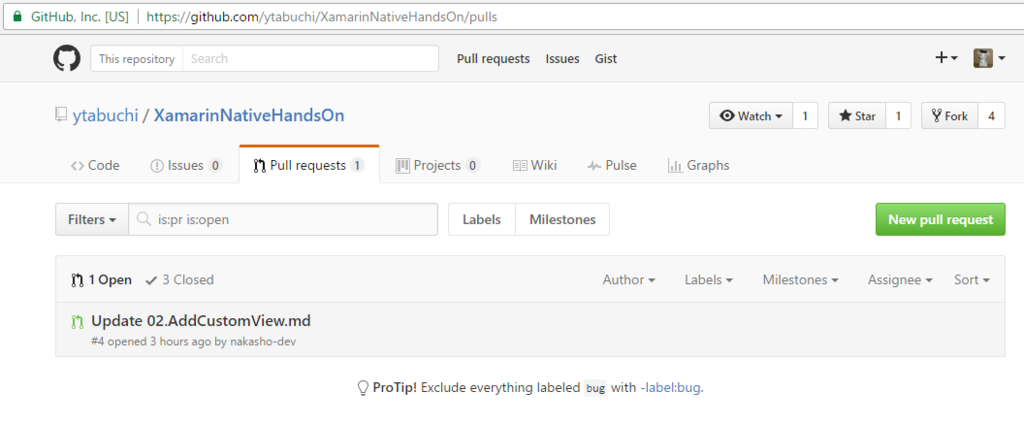
Task: Focus the repository Search field
Action: click(310, 58)
